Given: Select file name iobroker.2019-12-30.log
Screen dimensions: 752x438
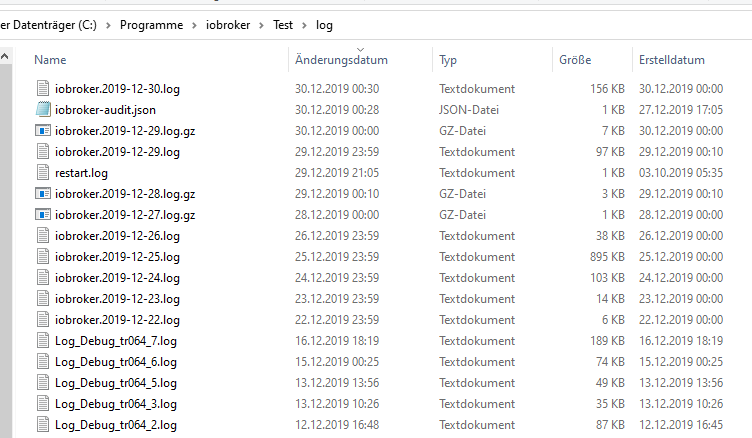Looking at the screenshot, I should tap(118, 89).
